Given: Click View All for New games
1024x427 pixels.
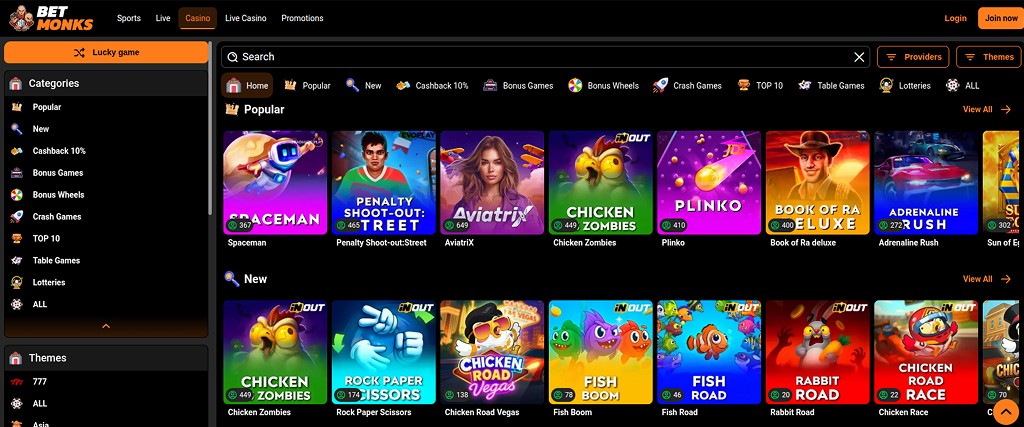Looking at the screenshot, I should click(x=987, y=279).
